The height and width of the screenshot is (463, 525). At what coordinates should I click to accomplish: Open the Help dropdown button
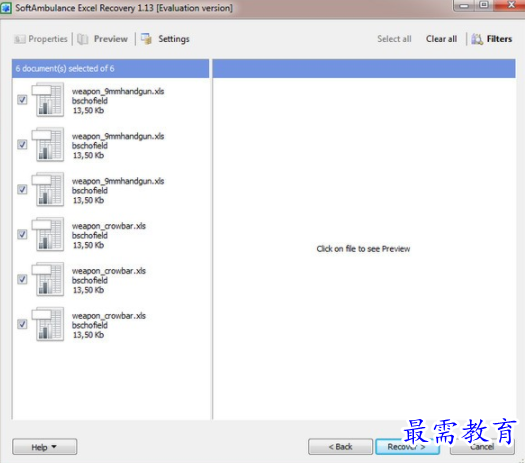click(45, 447)
